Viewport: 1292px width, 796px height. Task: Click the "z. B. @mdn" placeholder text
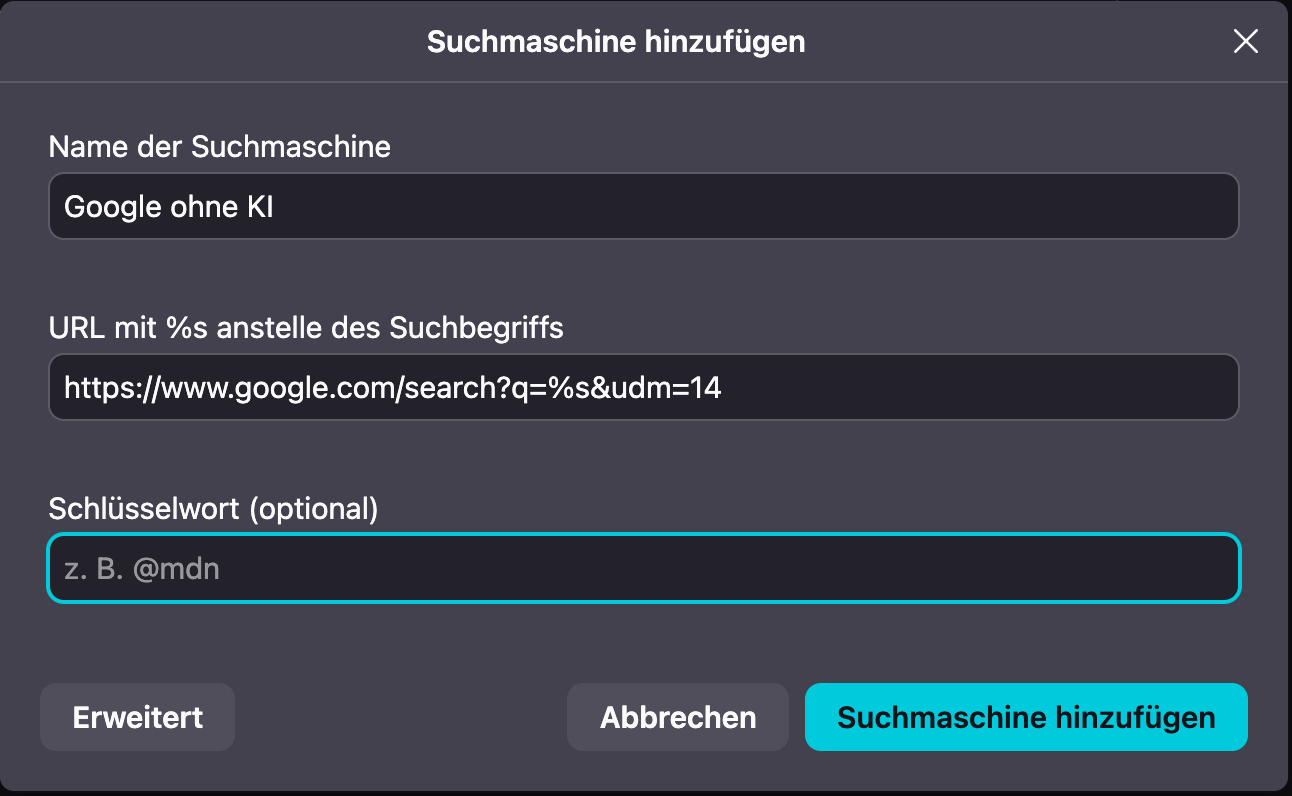141,569
